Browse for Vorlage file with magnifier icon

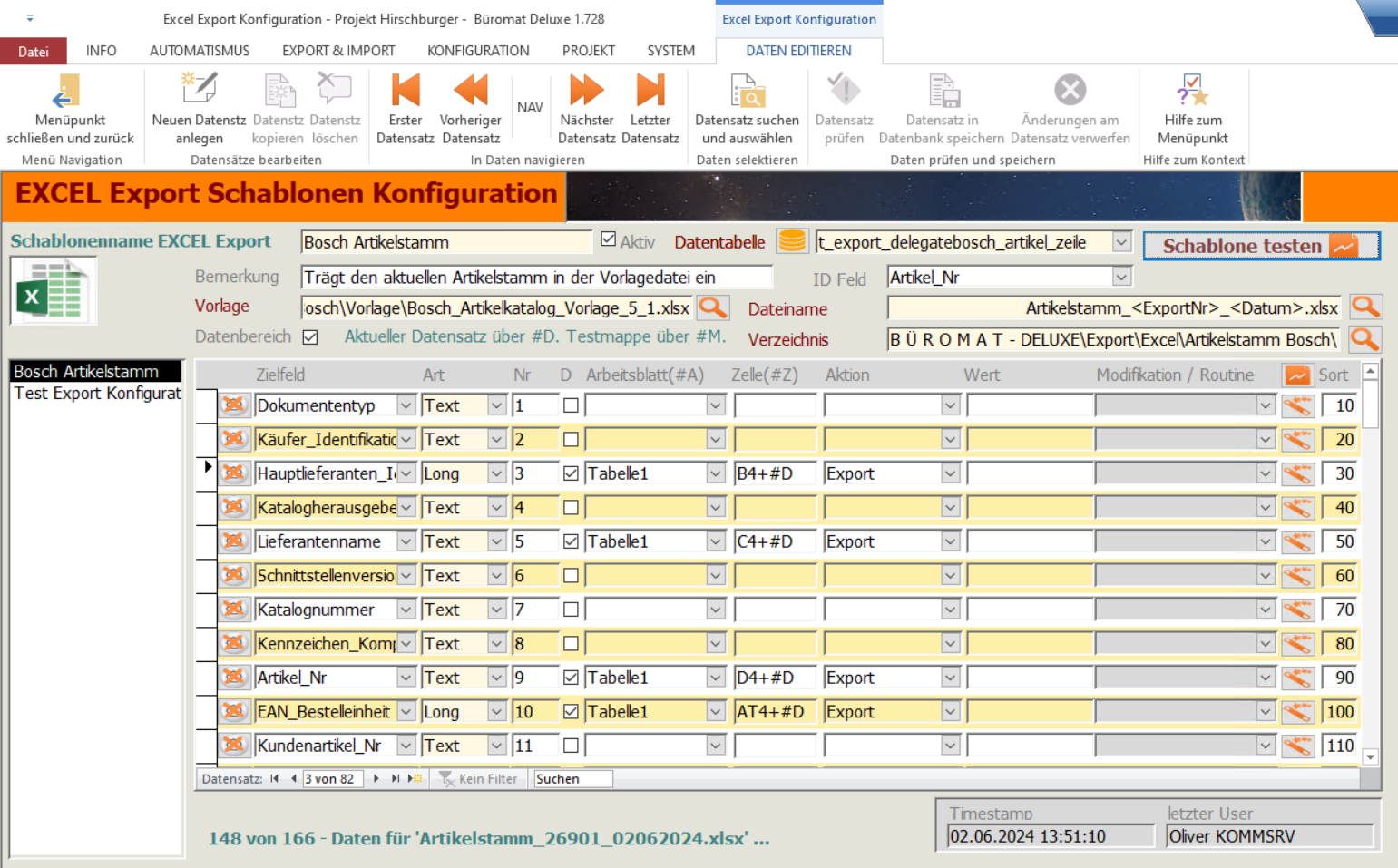point(713,308)
